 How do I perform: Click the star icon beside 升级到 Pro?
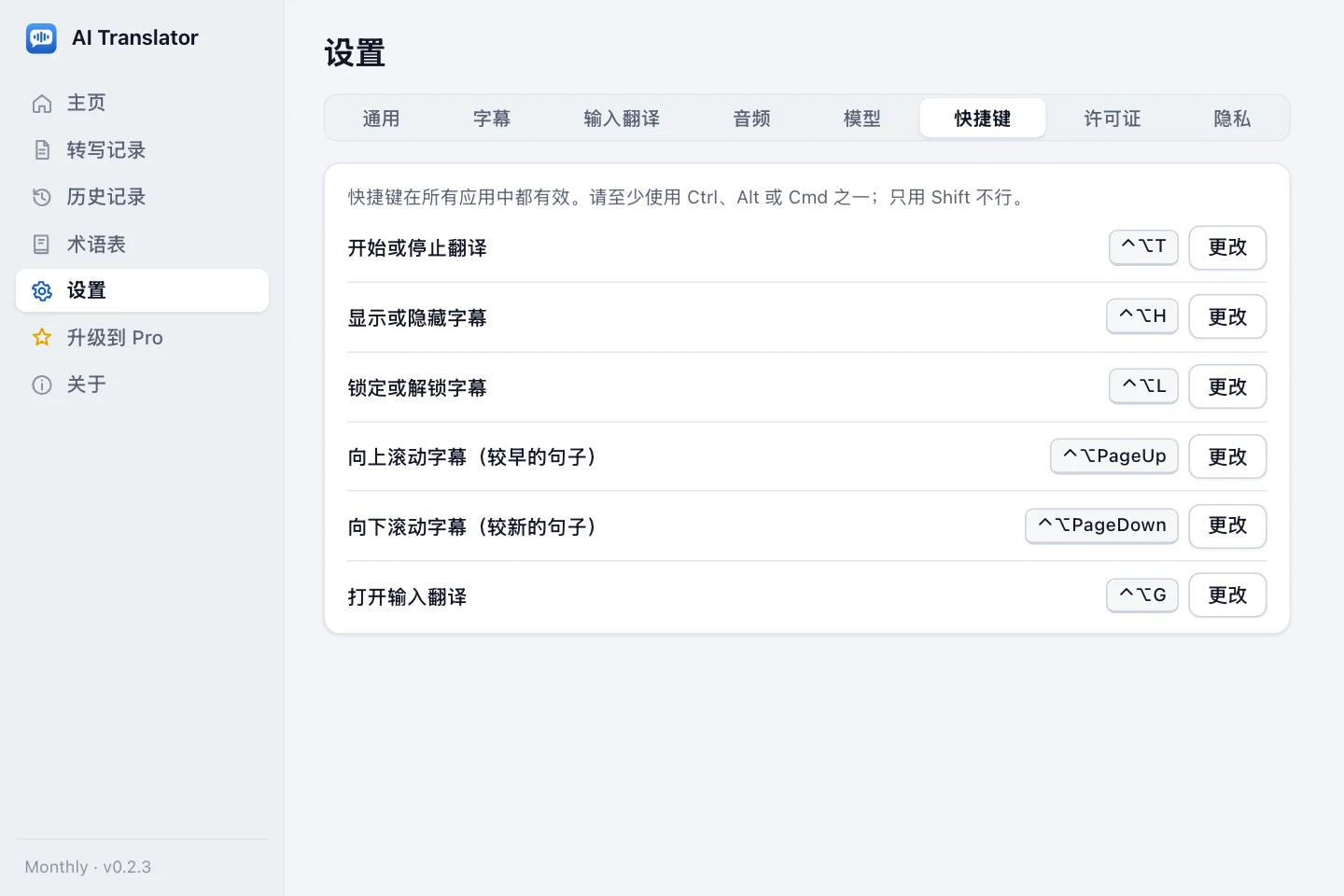pos(42,338)
